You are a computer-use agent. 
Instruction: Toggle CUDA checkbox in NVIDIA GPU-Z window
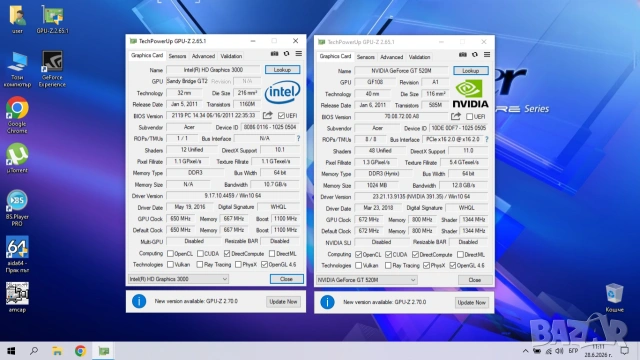(389, 255)
